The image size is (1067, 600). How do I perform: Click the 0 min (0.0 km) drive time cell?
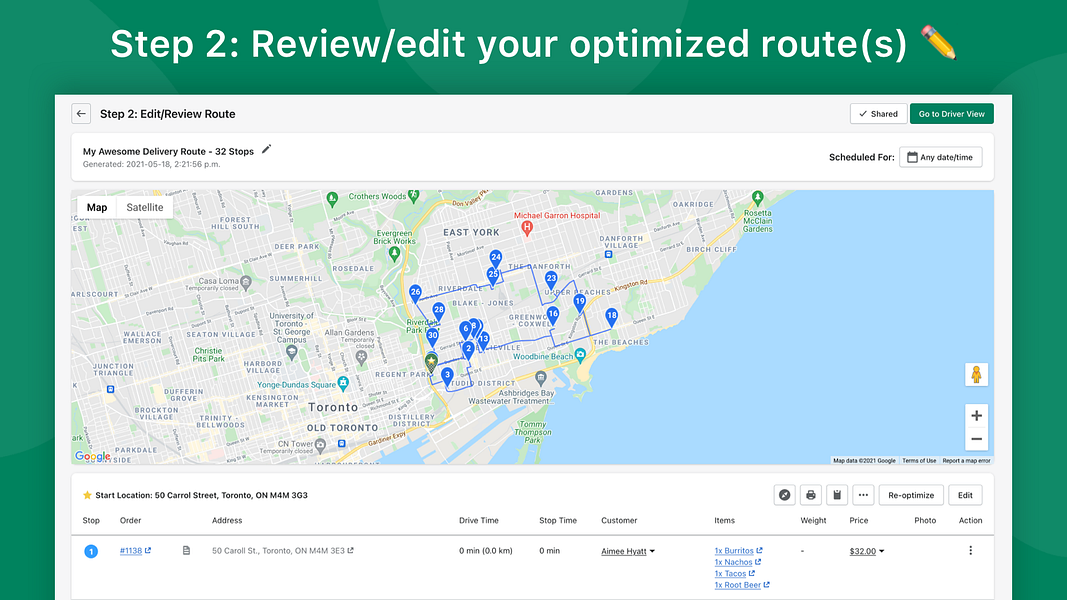[x=486, y=551]
